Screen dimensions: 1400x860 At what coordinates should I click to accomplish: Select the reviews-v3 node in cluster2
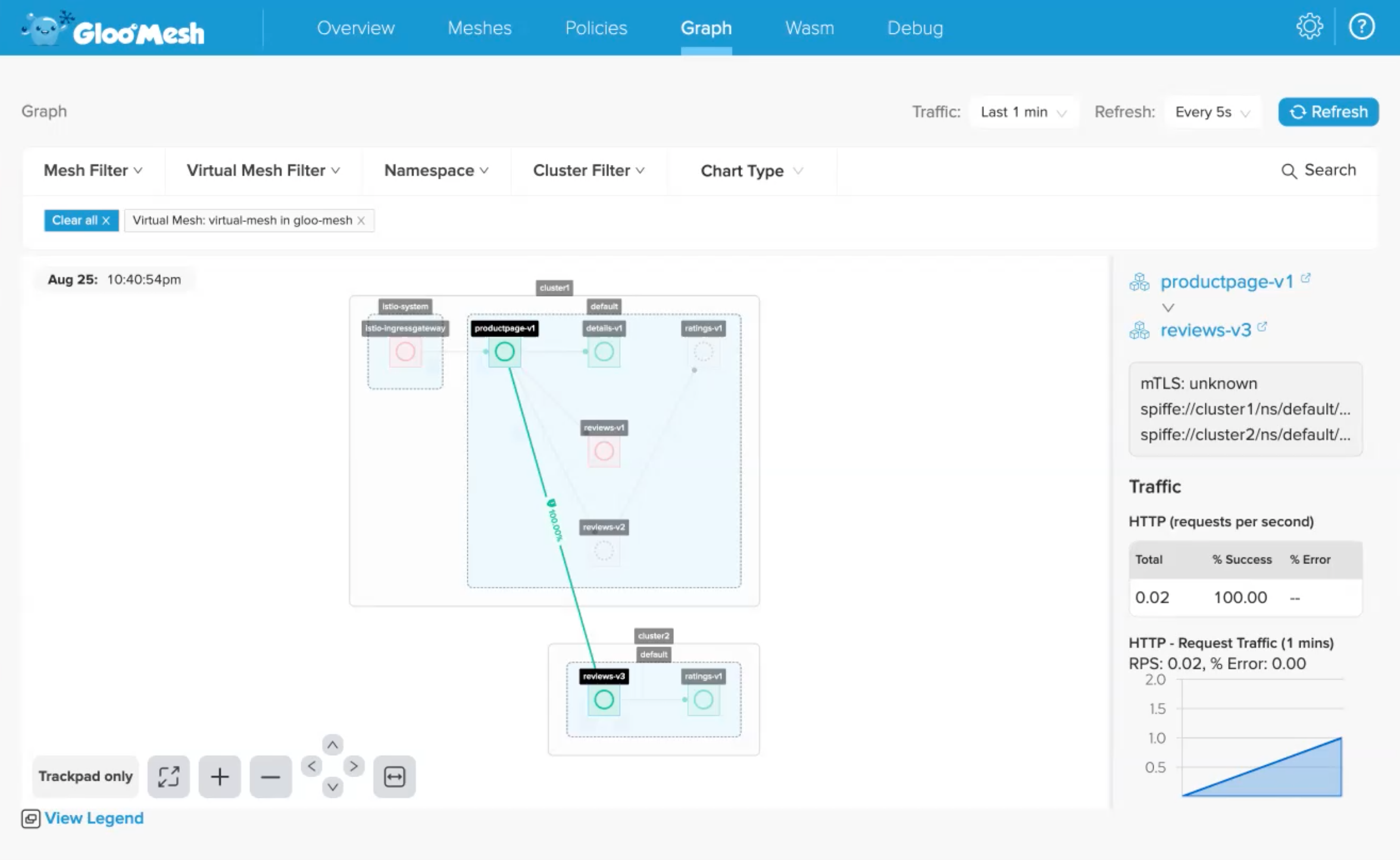[604, 699]
